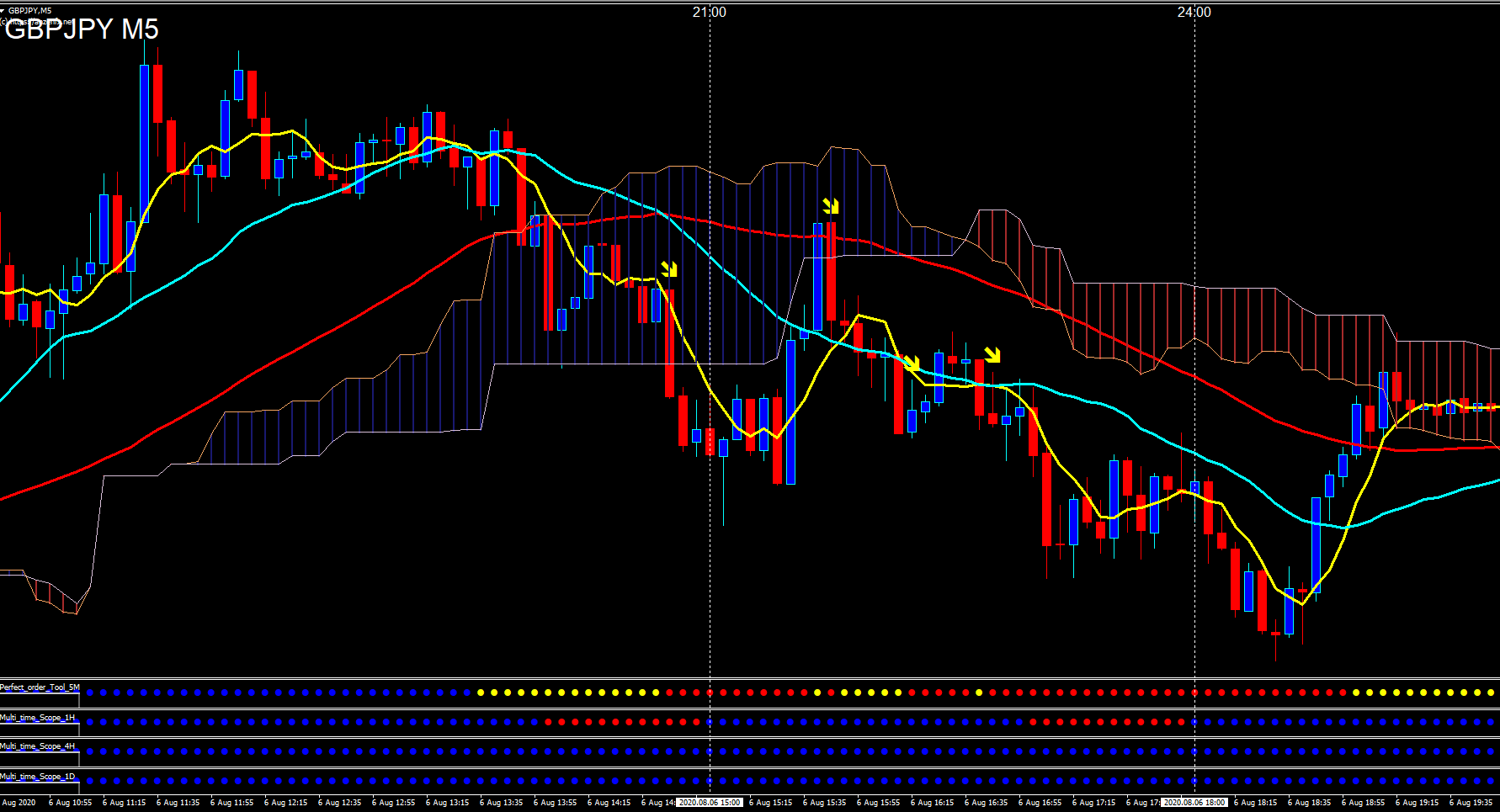Select the 21:00 vertical line label
Screen dimensions: 1500x812
click(710, 12)
